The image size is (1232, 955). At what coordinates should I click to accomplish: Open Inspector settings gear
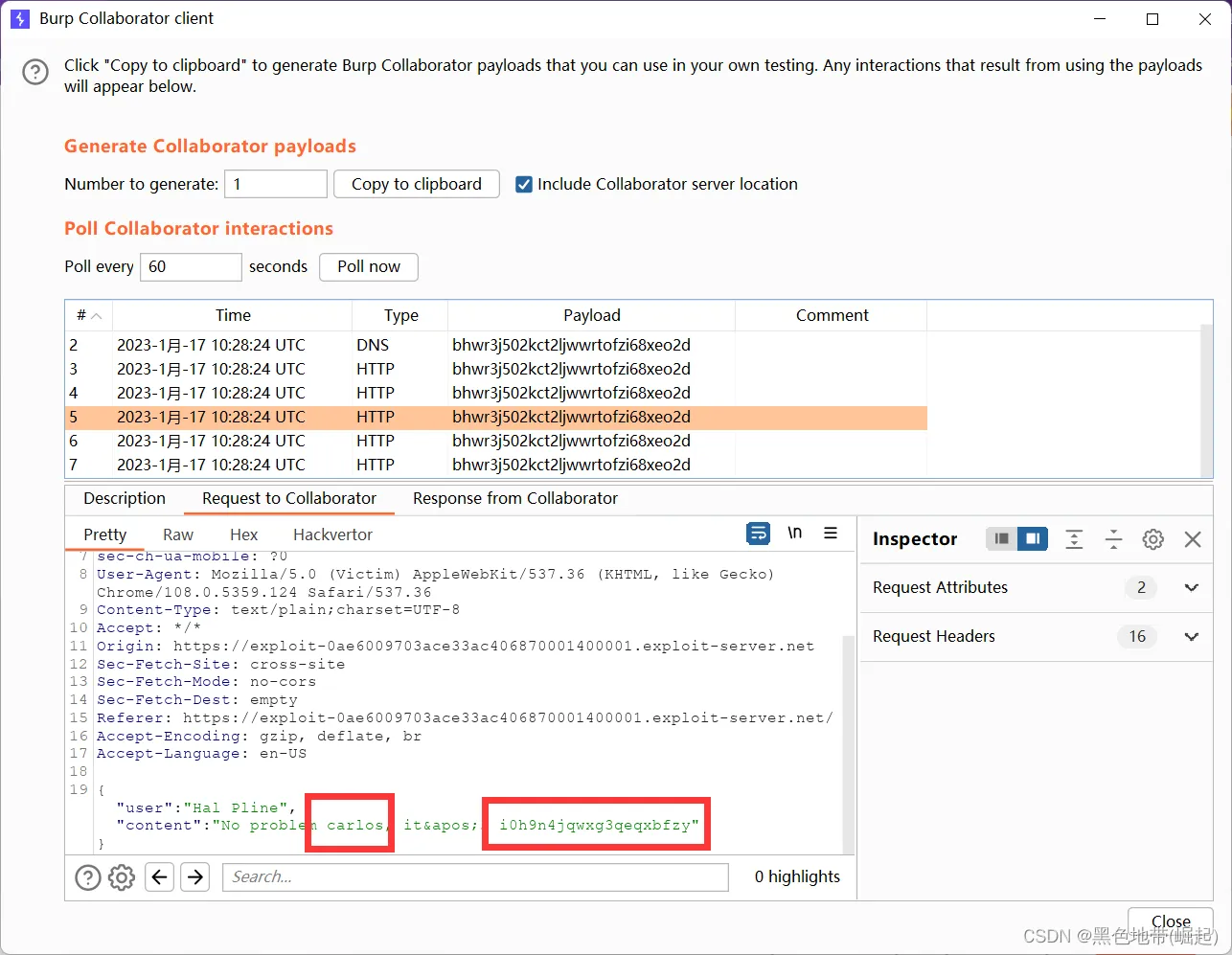pos(1153,539)
